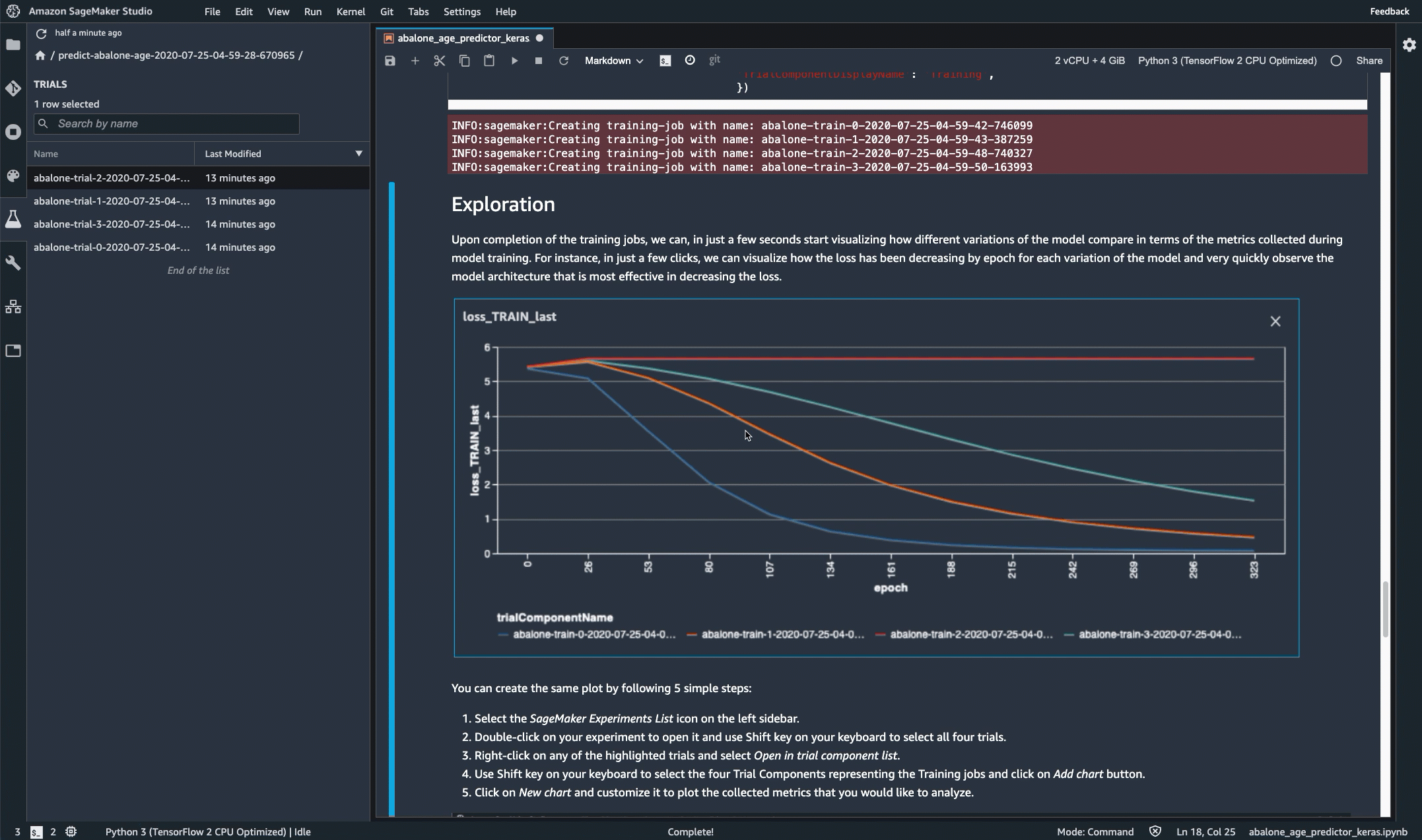Viewport: 1422px width, 840px height.
Task: Click the notebook vertical scrollbar thumb
Action: (x=1385, y=609)
